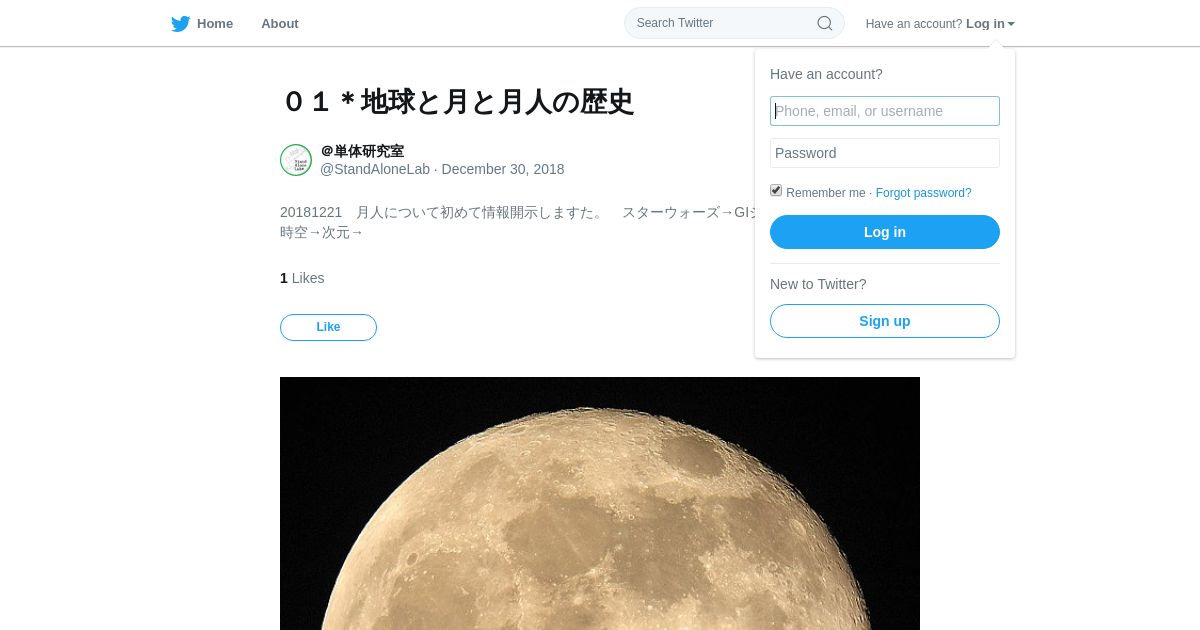Open the @単体研究室 author name
Image resolution: width=1200 pixels, height=630 pixels.
[x=362, y=151]
